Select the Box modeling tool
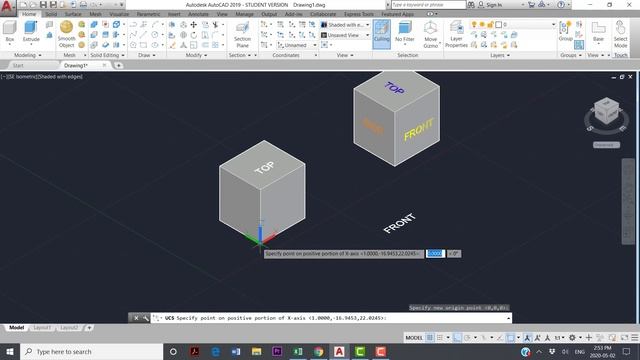640x360 pixels. (10, 32)
